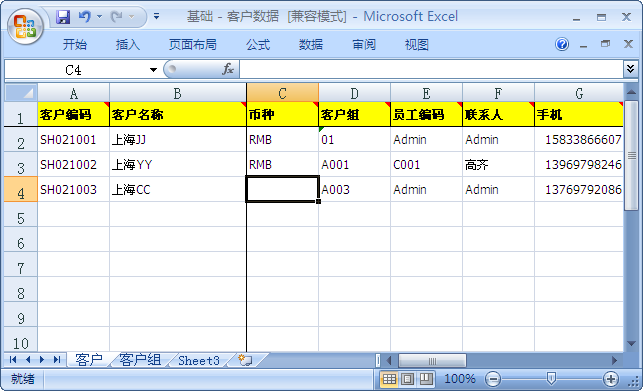Select cell containing A003
Viewport: 643px width, 391px height.
[x=354, y=190]
